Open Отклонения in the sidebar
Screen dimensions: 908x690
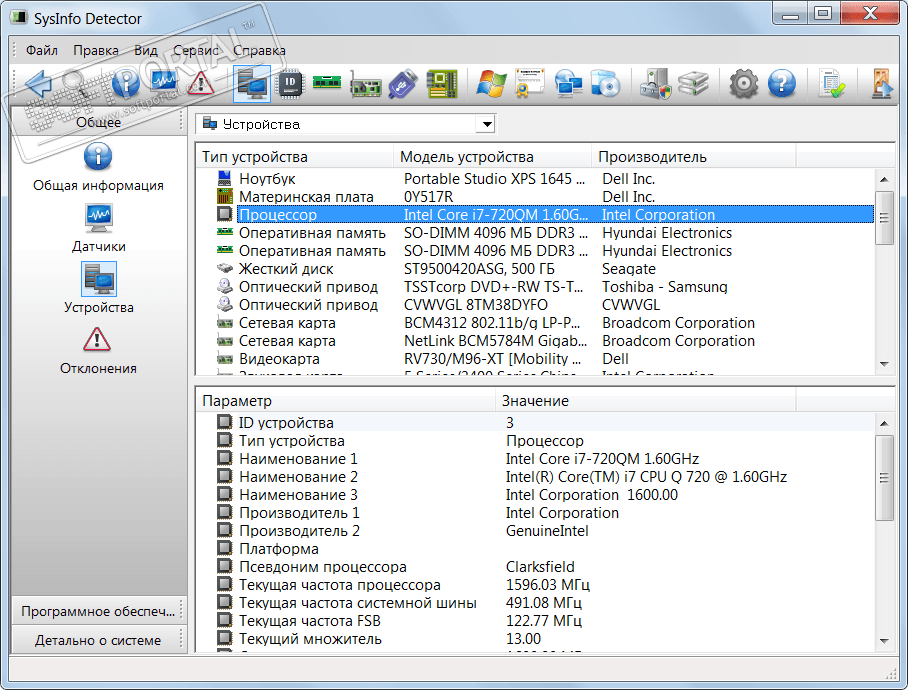click(98, 351)
